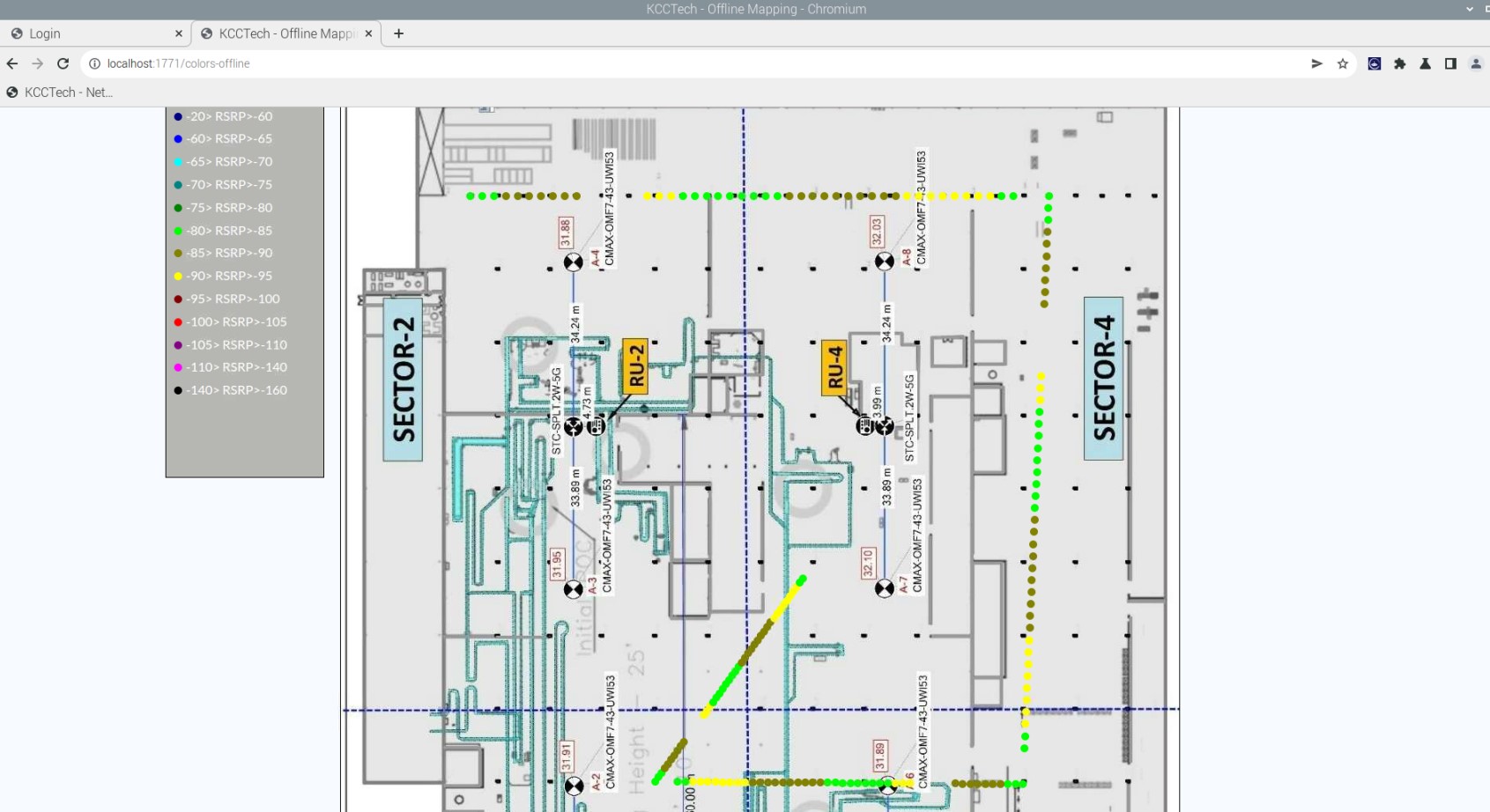Switch to KCCTech - Offline Mapping tab
Image resolution: width=1490 pixels, height=812 pixels.
pyautogui.click(x=286, y=33)
